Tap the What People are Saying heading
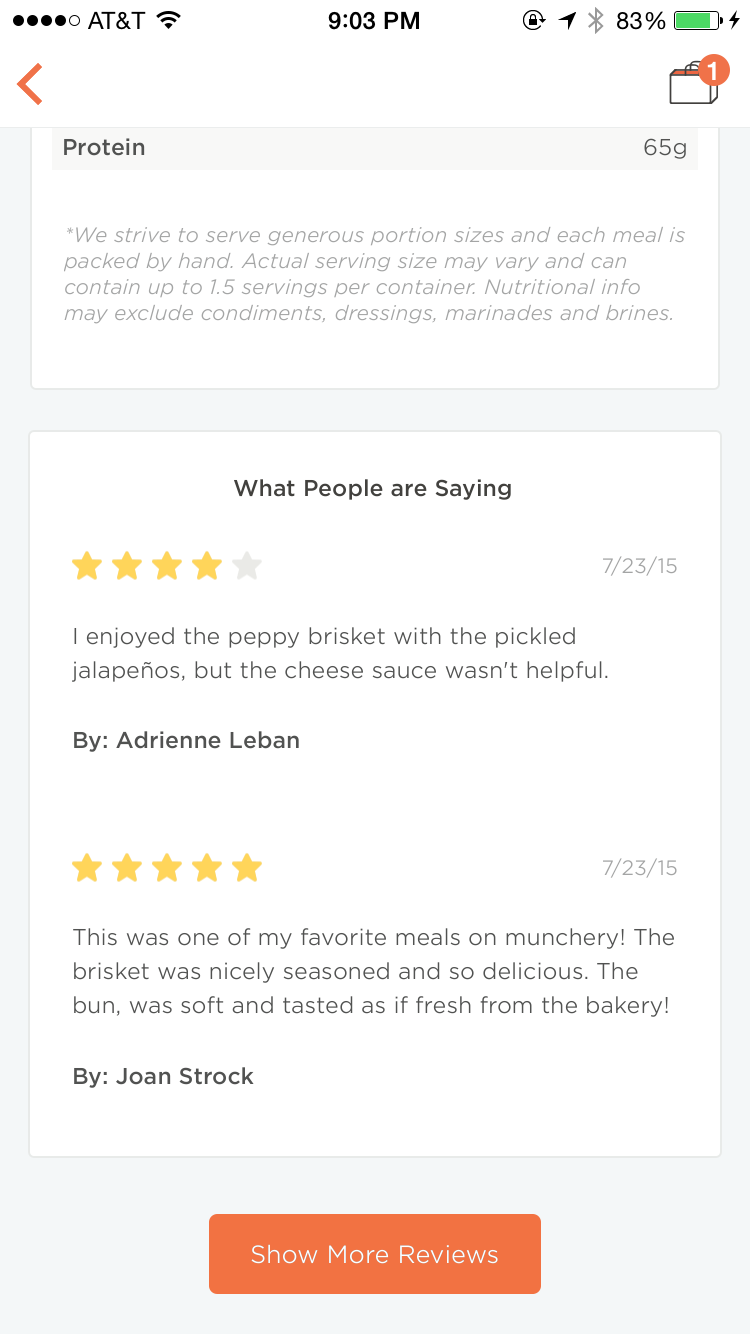This screenshot has height=1334, width=750. point(373,489)
